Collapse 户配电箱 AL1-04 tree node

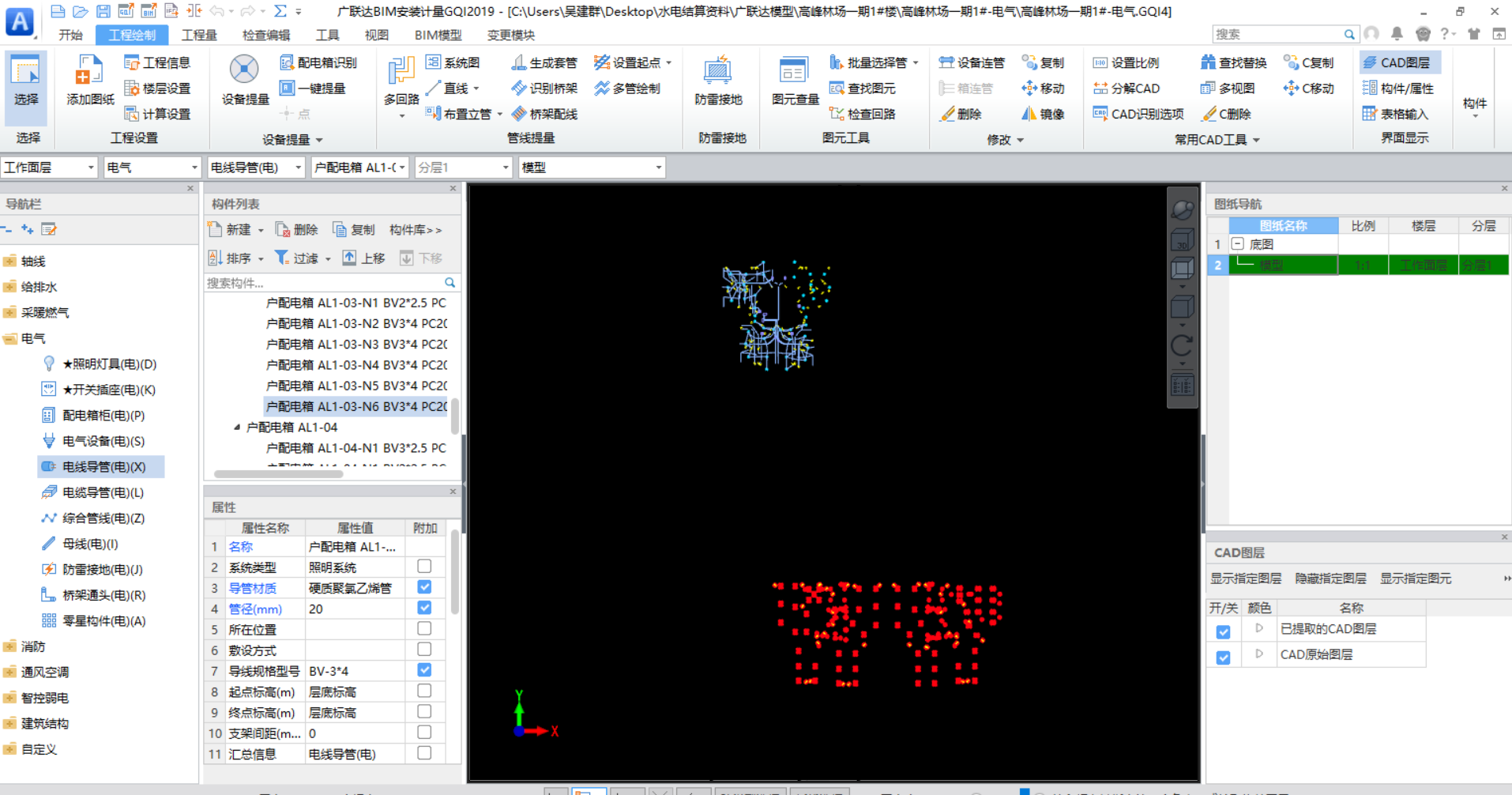coord(237,428)
